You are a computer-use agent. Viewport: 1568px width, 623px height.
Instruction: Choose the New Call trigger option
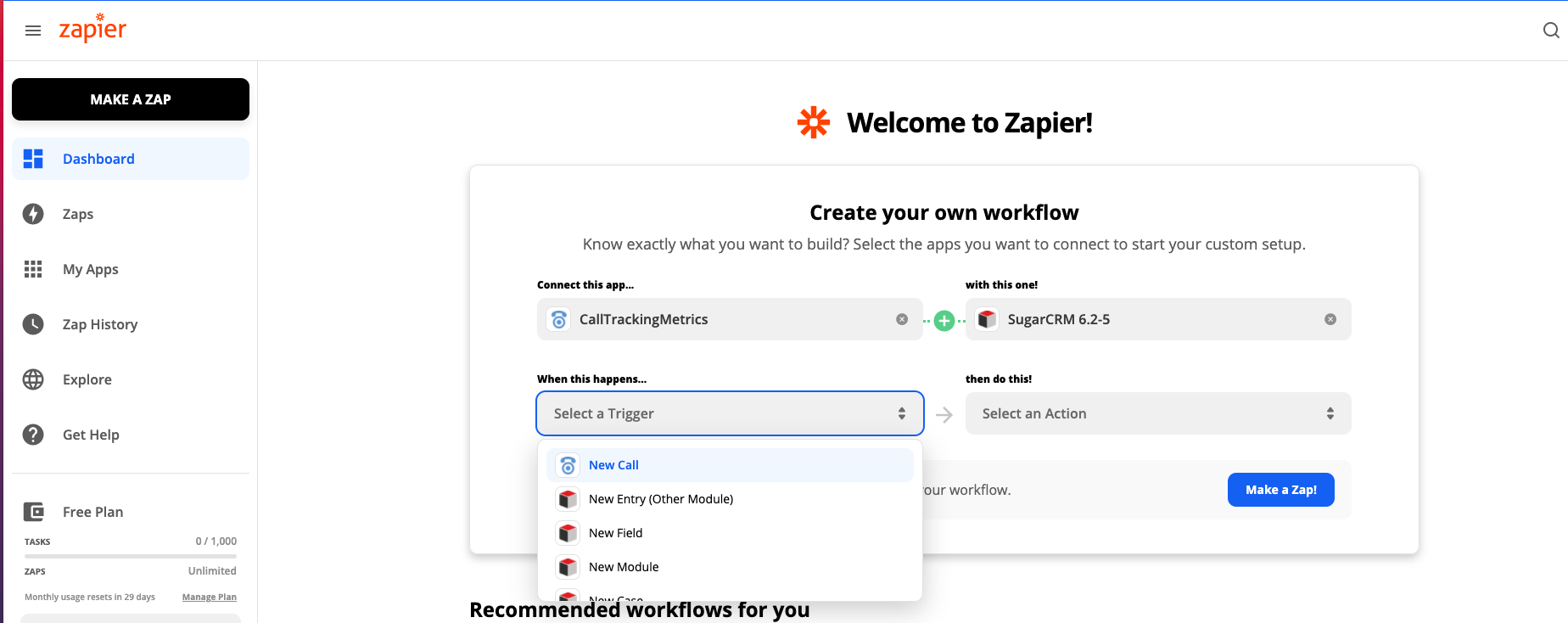click(730, 465)
